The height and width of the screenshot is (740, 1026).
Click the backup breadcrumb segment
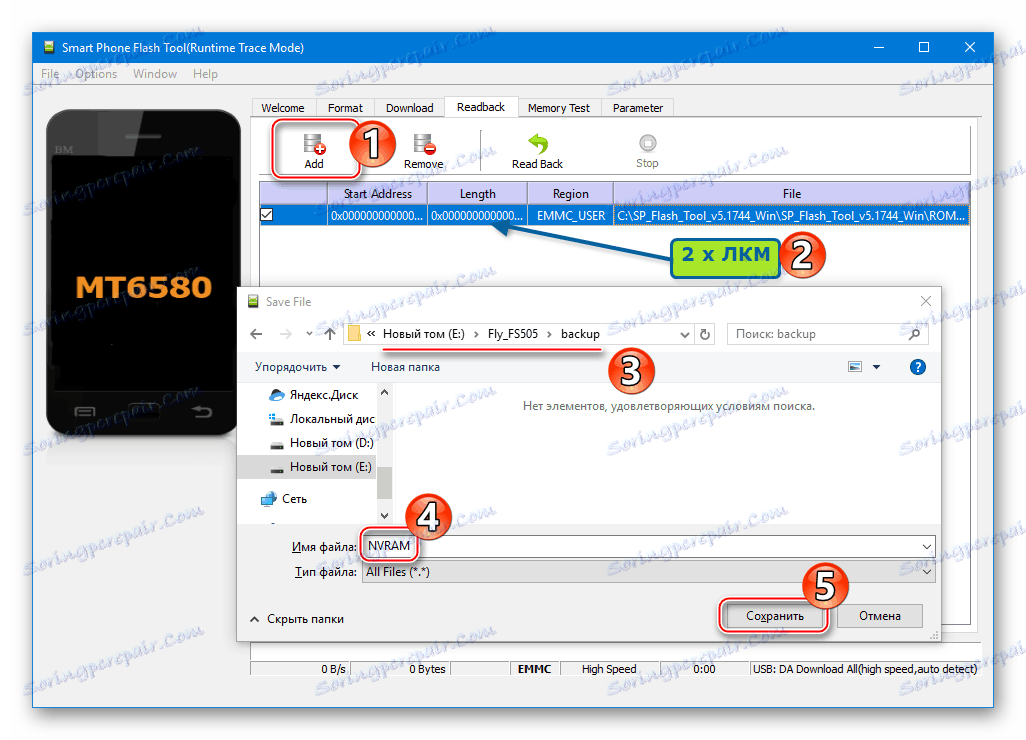coord(580,334)
